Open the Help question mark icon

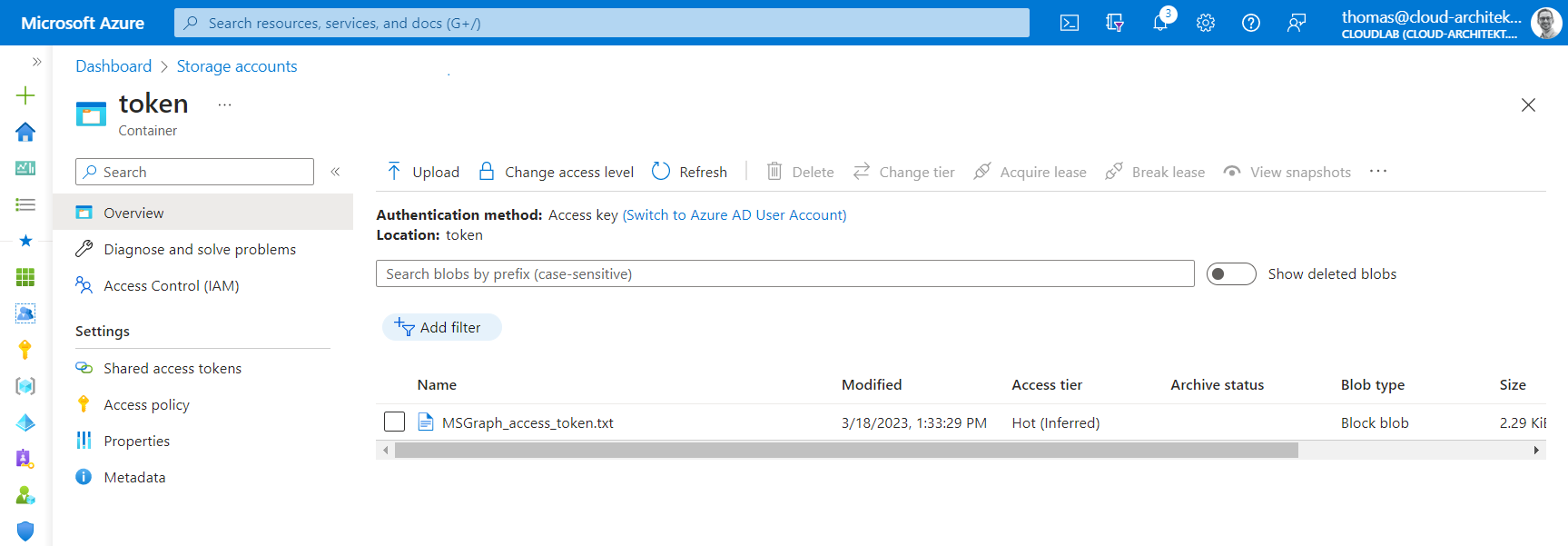tap(1251, 23)
